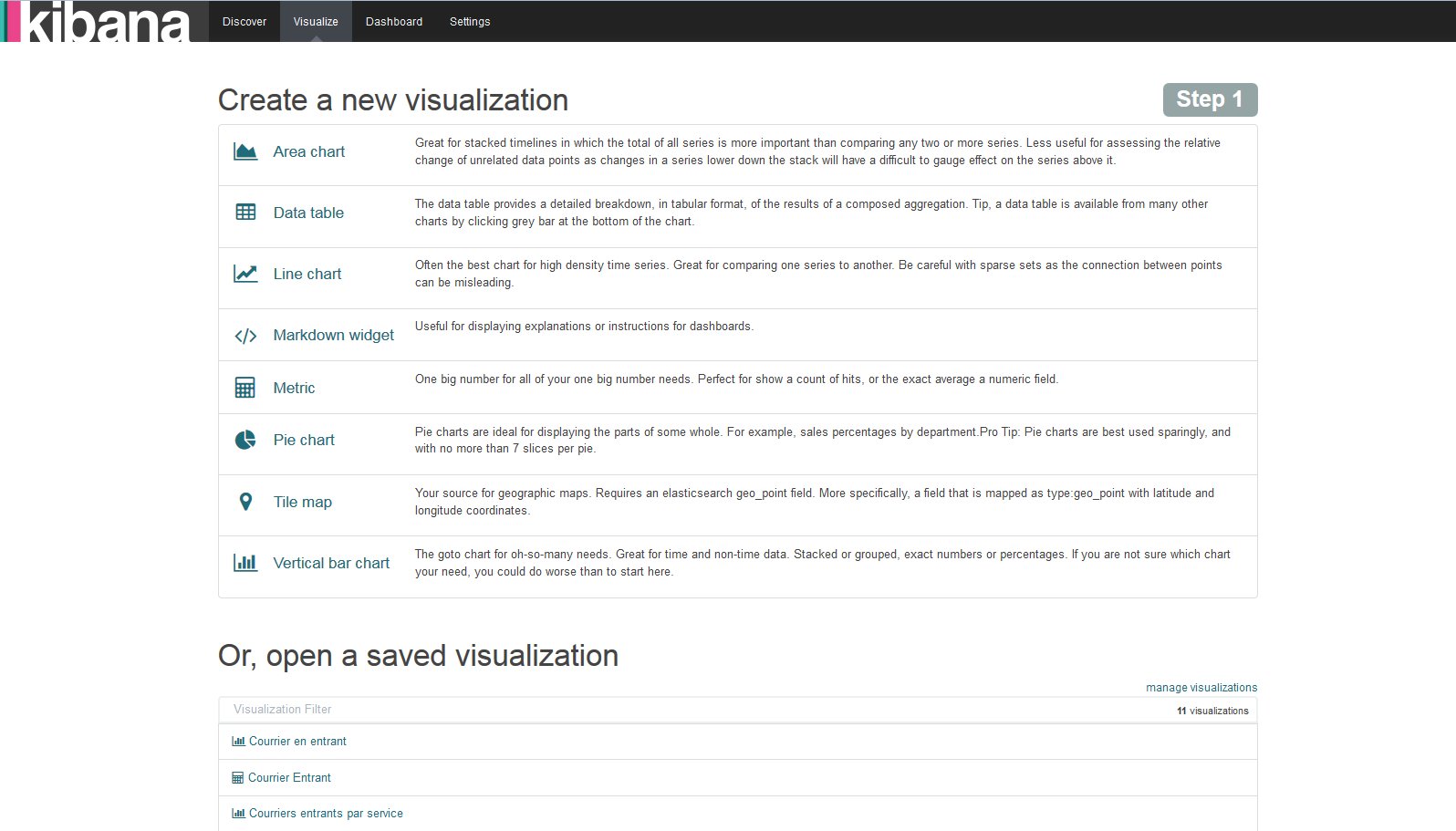Click the Data table grid icon
The height and width of the screenshot is (831, 1456).
(245, 212)
